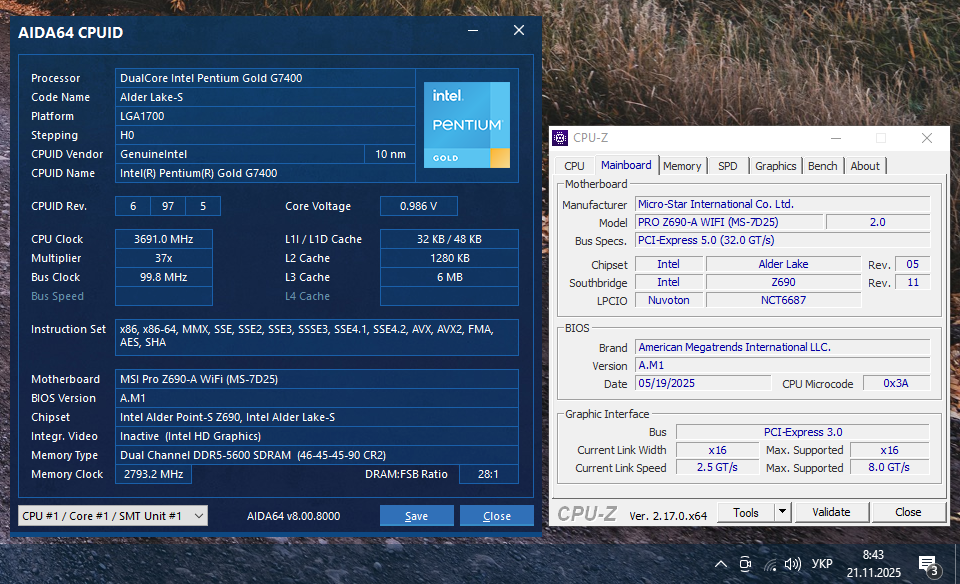Click the Validate button in CPU-Z
The width and height of the screenshot is (960, 584).
[x=831, y=512]
